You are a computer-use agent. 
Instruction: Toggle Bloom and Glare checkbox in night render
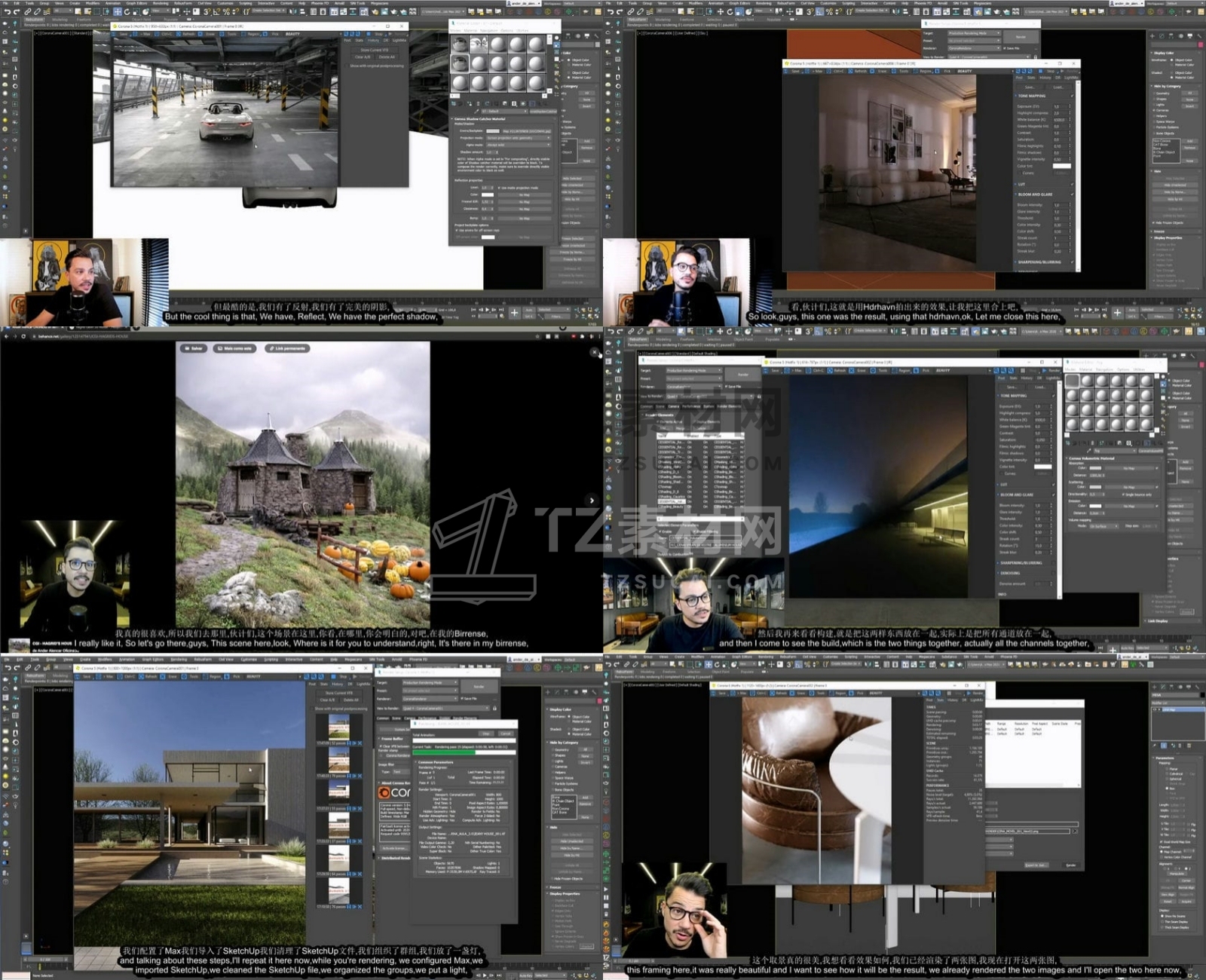1072,194
